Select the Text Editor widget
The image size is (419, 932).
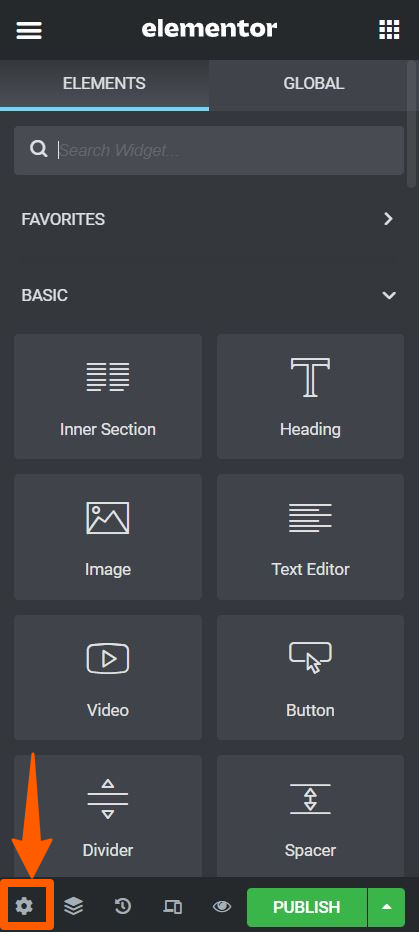point(310,537)
